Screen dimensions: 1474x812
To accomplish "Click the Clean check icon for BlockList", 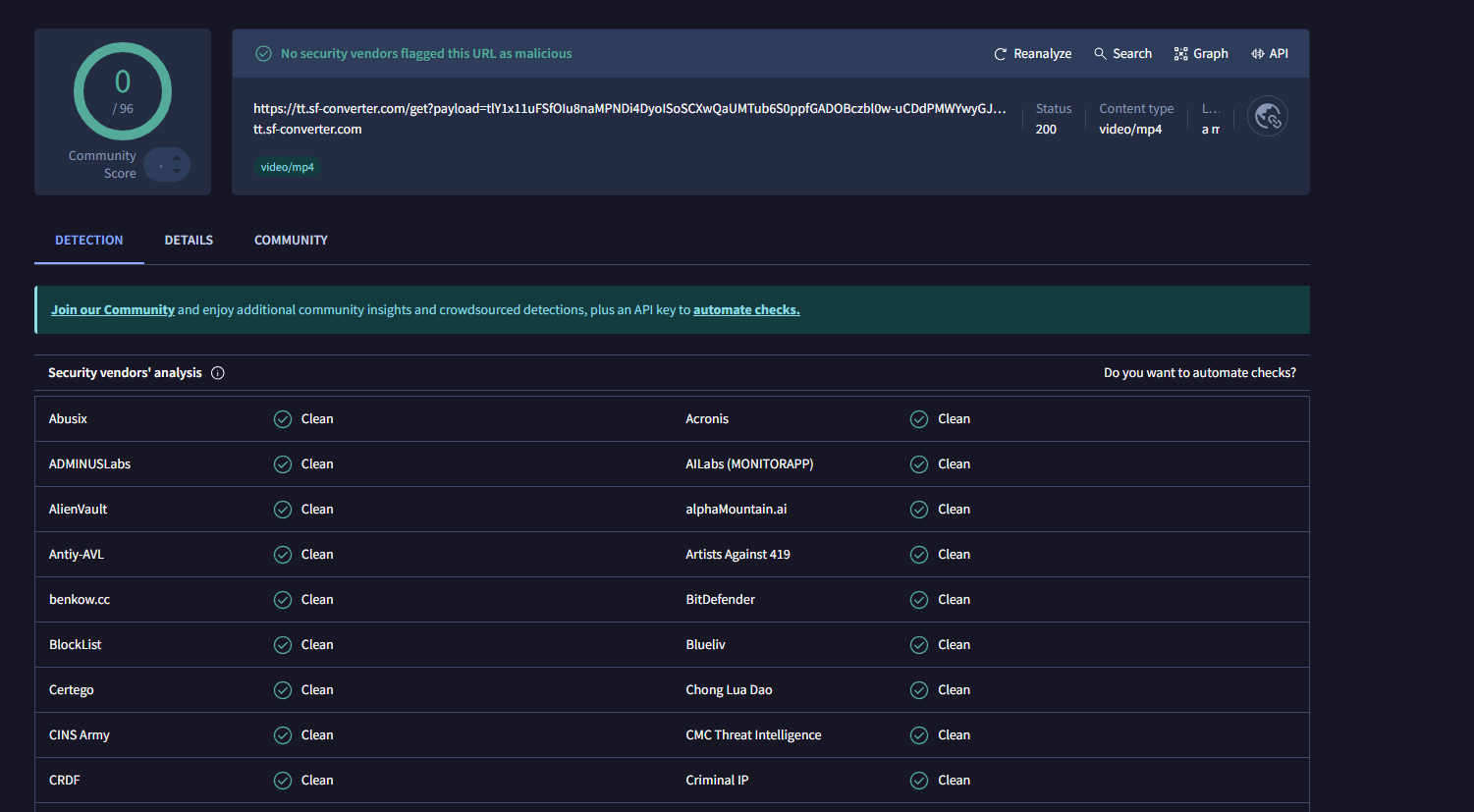I will (283, 645).
